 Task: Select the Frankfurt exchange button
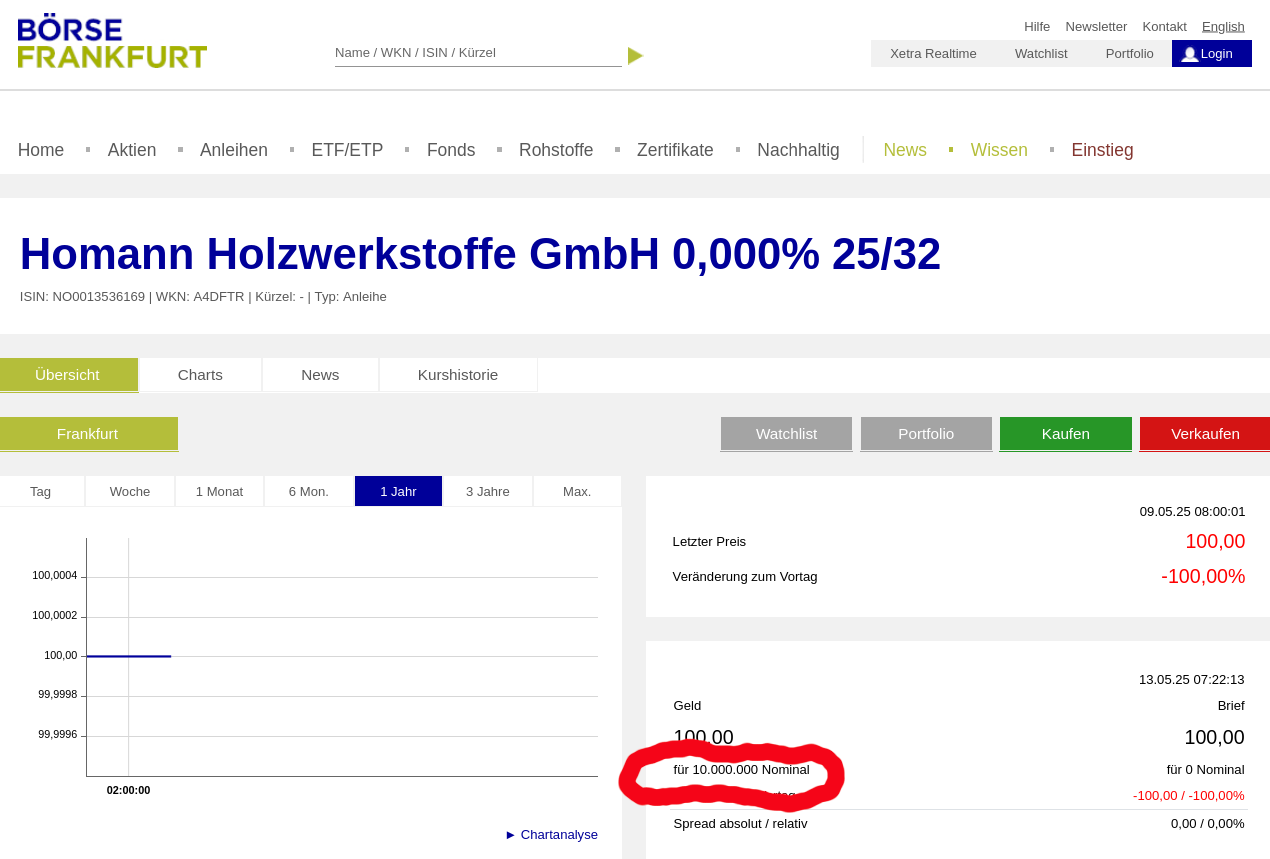[x=88, y=434]
